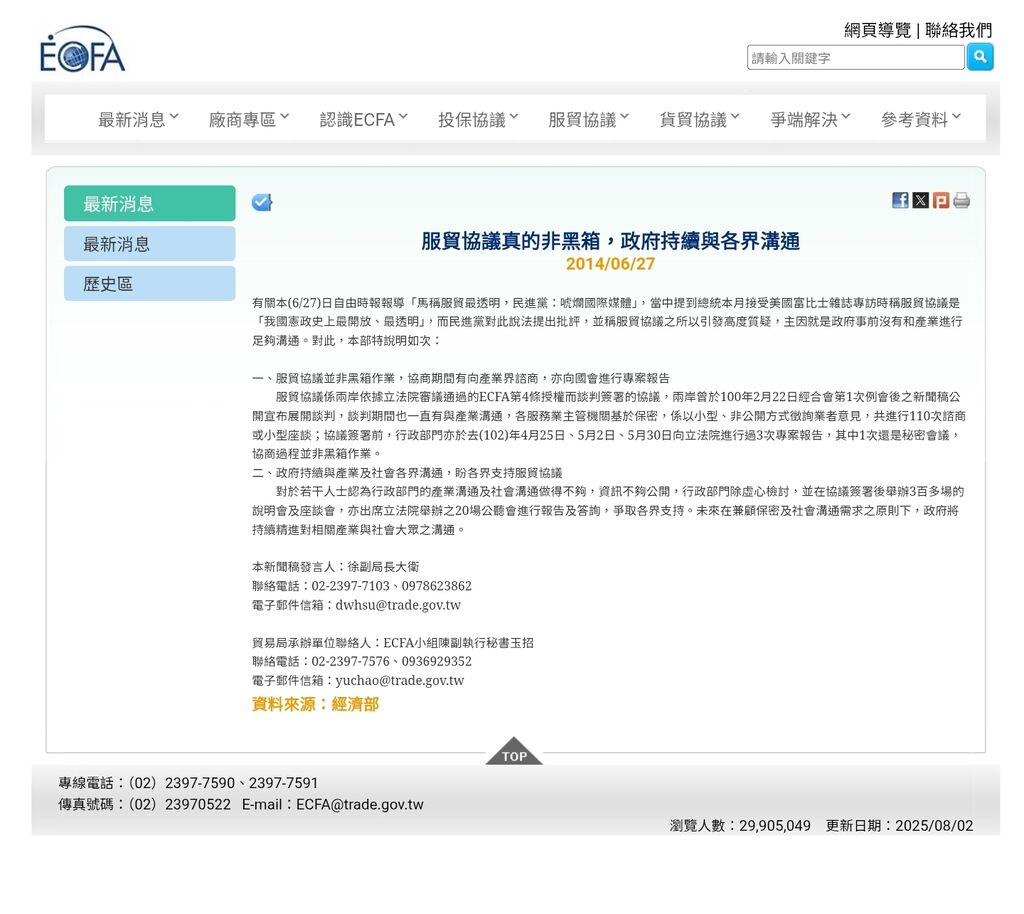The image size is (1024, 914).
Task: Share the article on Facebook
Action: [x=900, y=200]
